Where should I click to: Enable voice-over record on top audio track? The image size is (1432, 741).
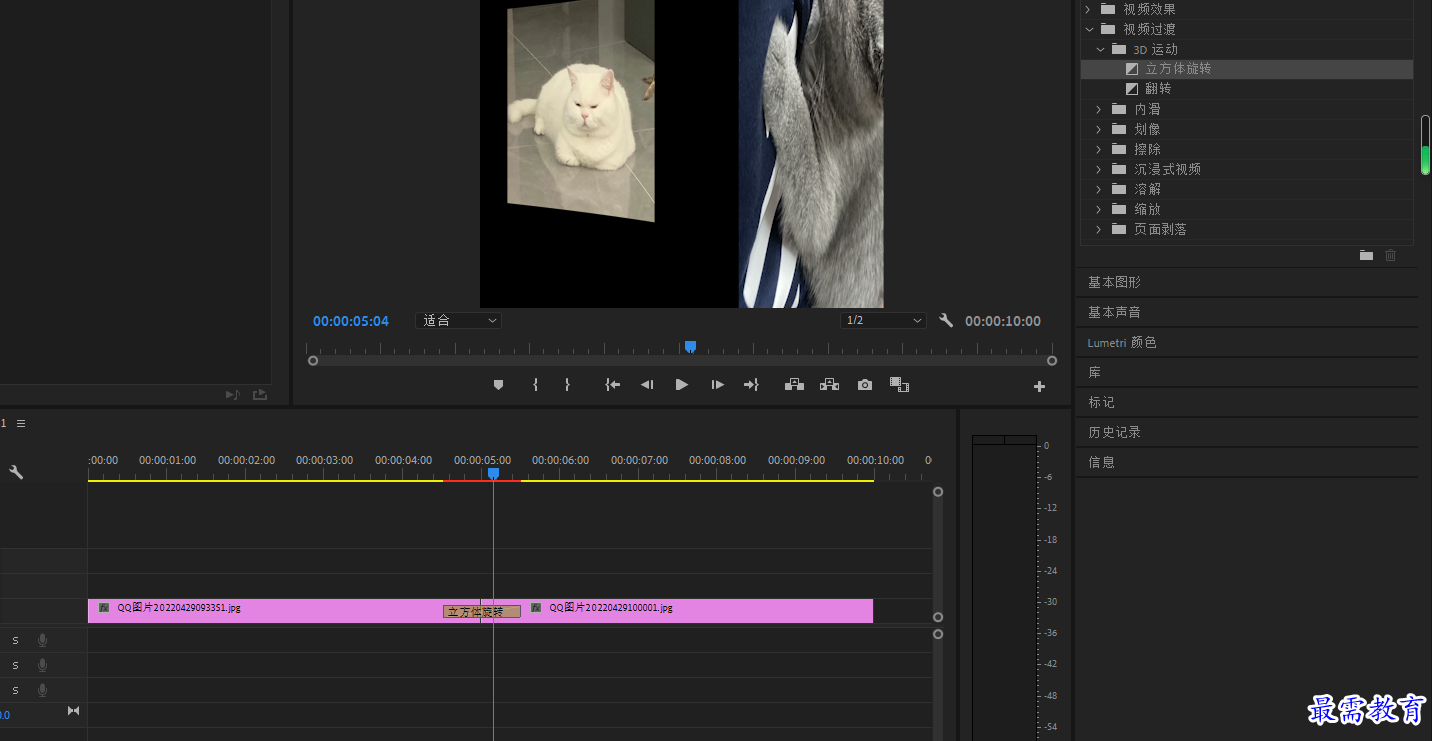click(x=42, y=640)
